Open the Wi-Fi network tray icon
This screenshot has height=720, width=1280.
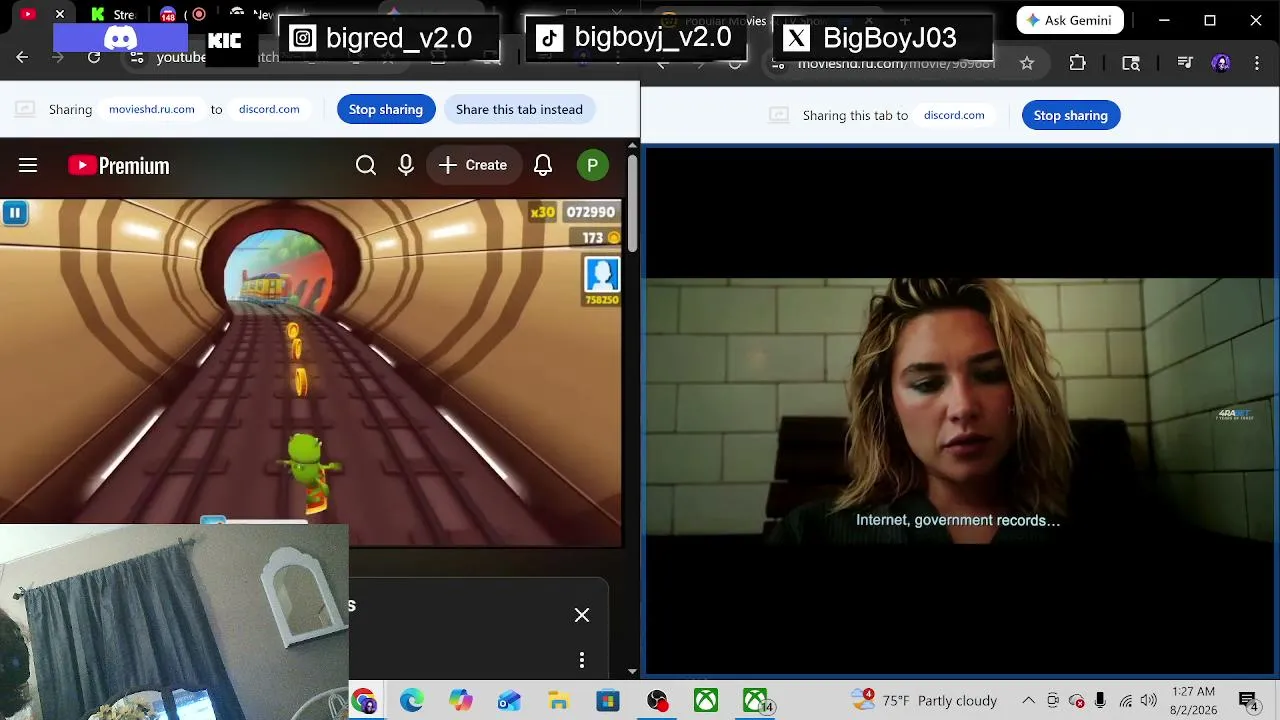tap(1125, 700)
